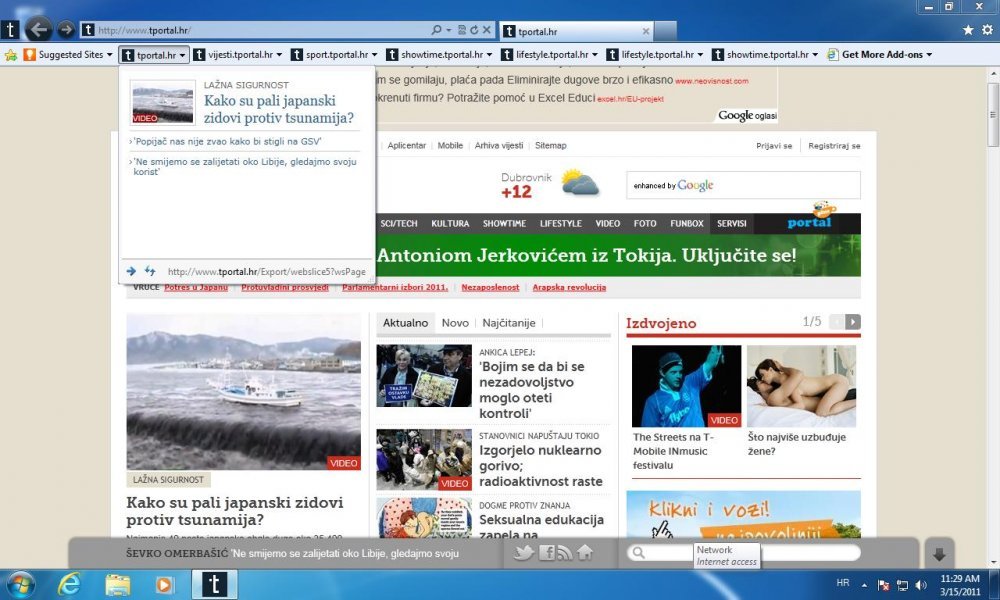Image resolution: width=1000 pixels, height=600 pixels.
Task: Select the tportal.hr browser tab
Action: coord(576,31)
